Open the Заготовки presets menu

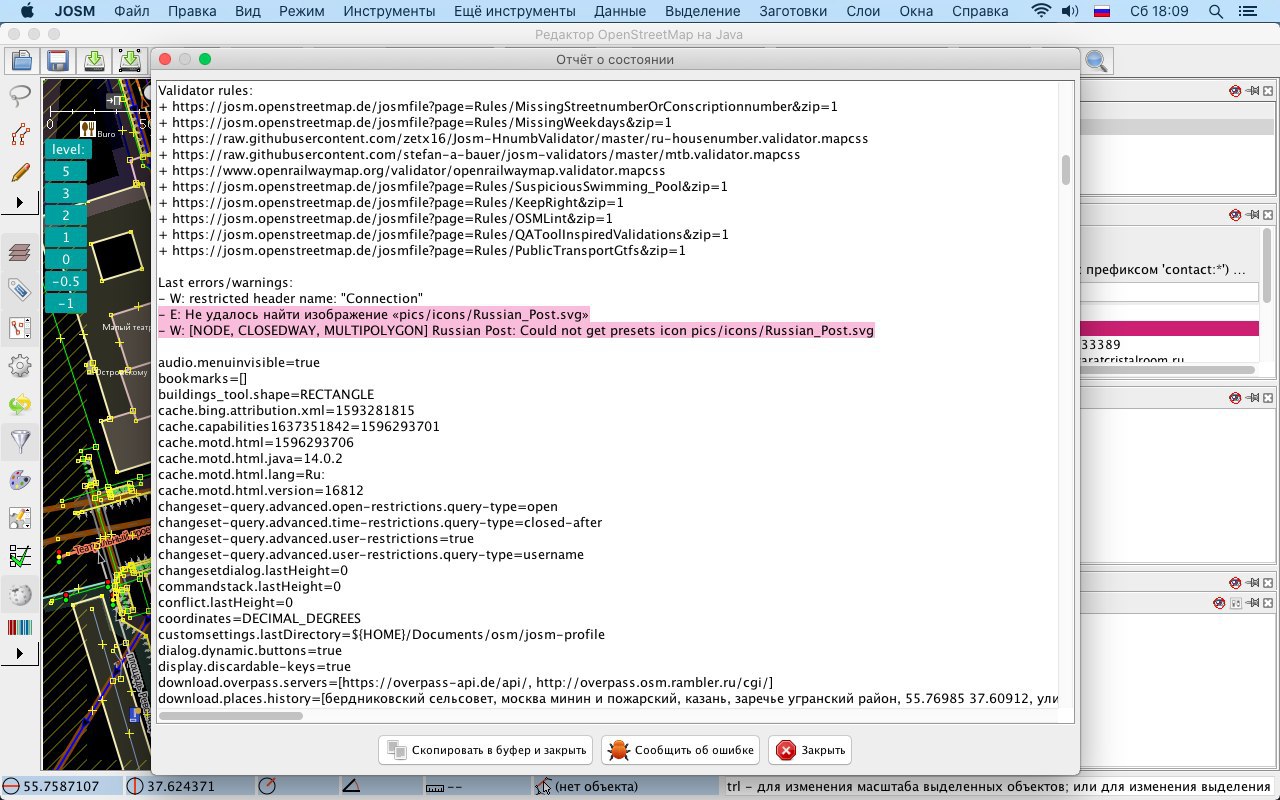(x=793, y=11)
